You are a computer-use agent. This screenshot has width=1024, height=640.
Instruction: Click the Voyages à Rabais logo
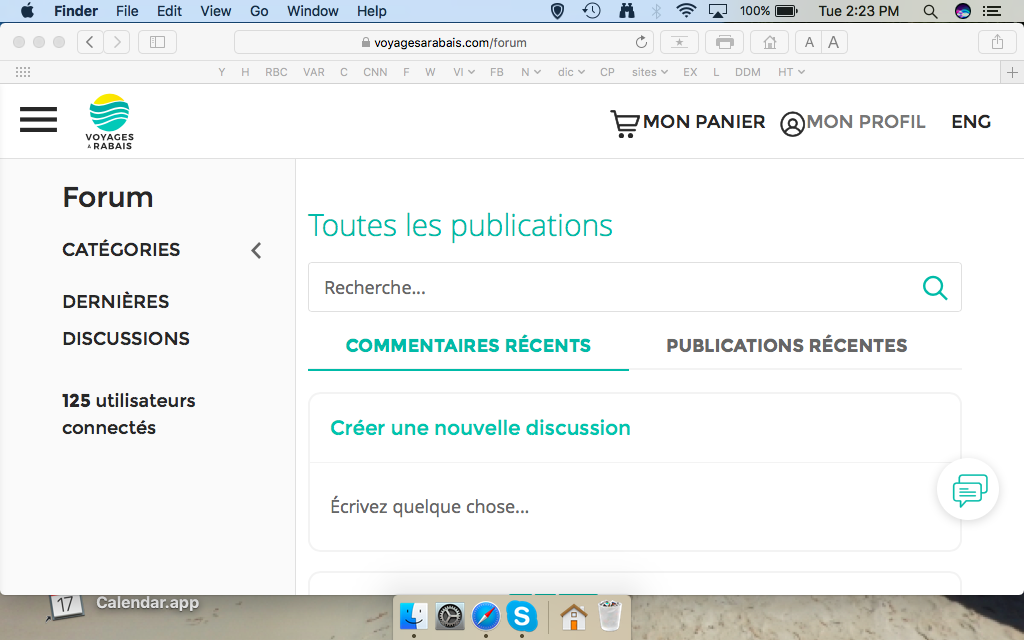pos(109,121)
